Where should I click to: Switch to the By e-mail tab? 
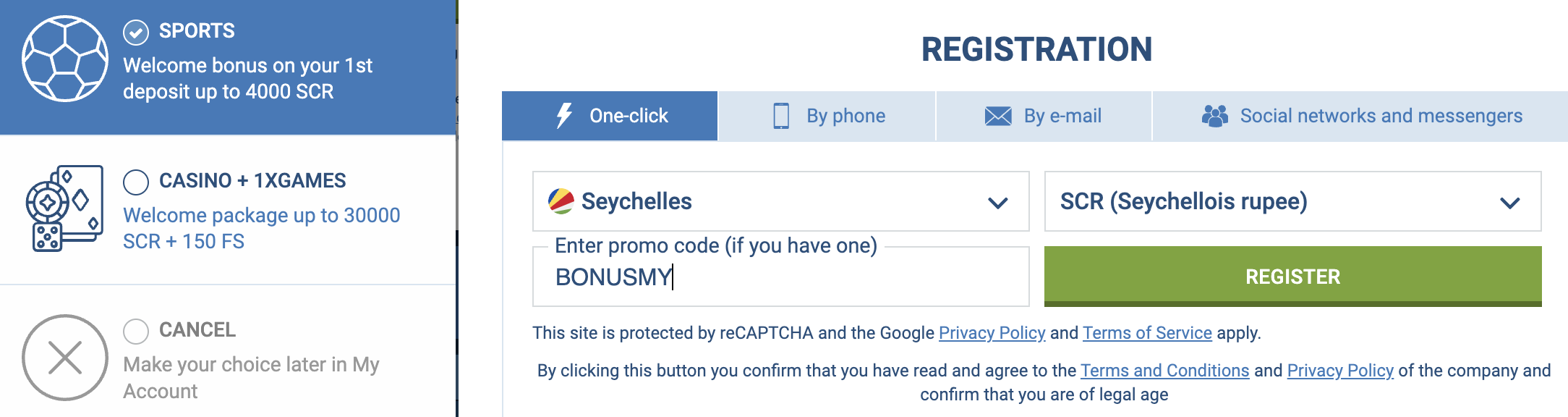point(1044,116)
